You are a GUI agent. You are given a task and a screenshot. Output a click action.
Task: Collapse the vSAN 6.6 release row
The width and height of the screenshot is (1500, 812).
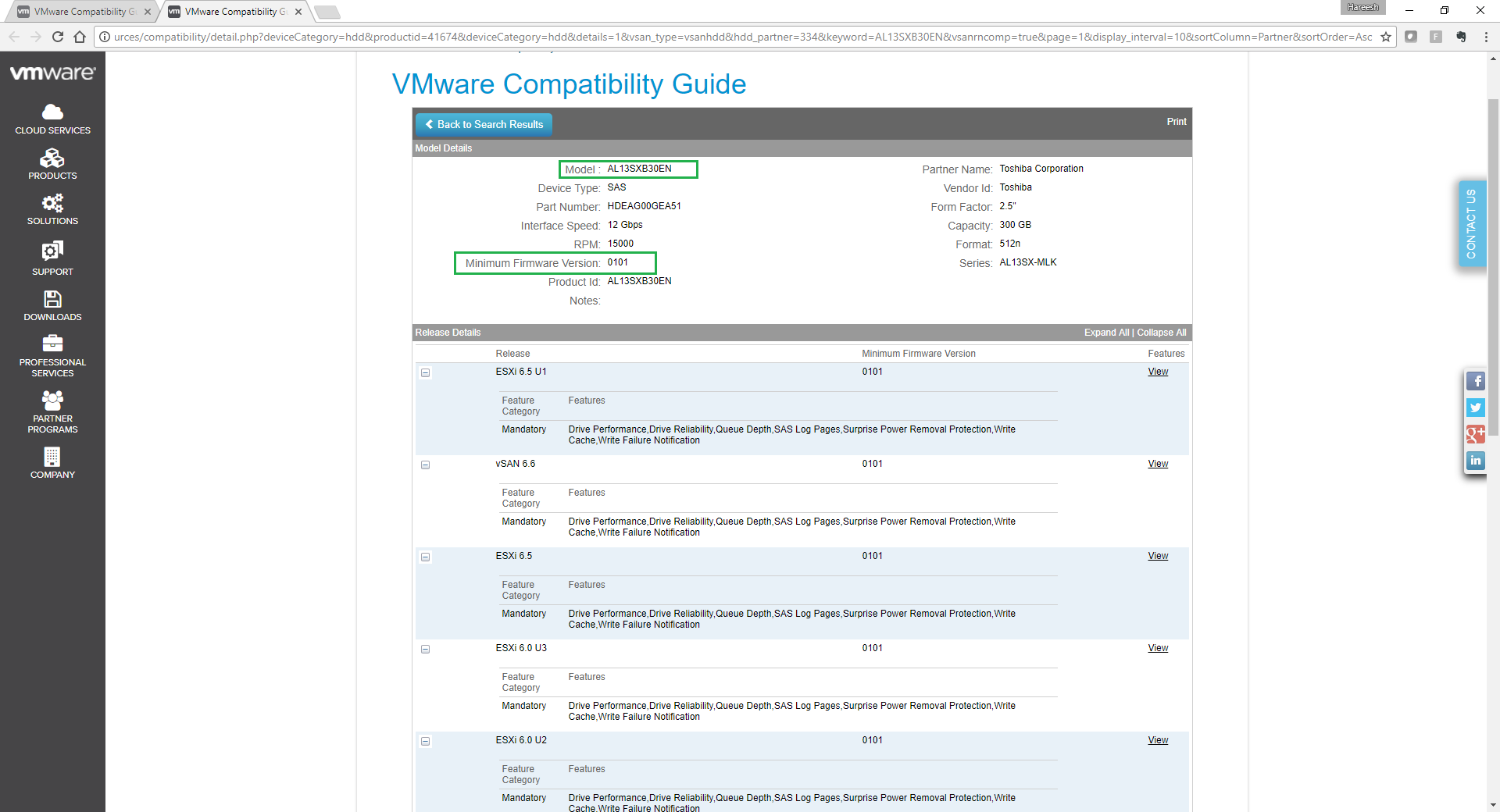pyautogui.click(x=426, y=465)
